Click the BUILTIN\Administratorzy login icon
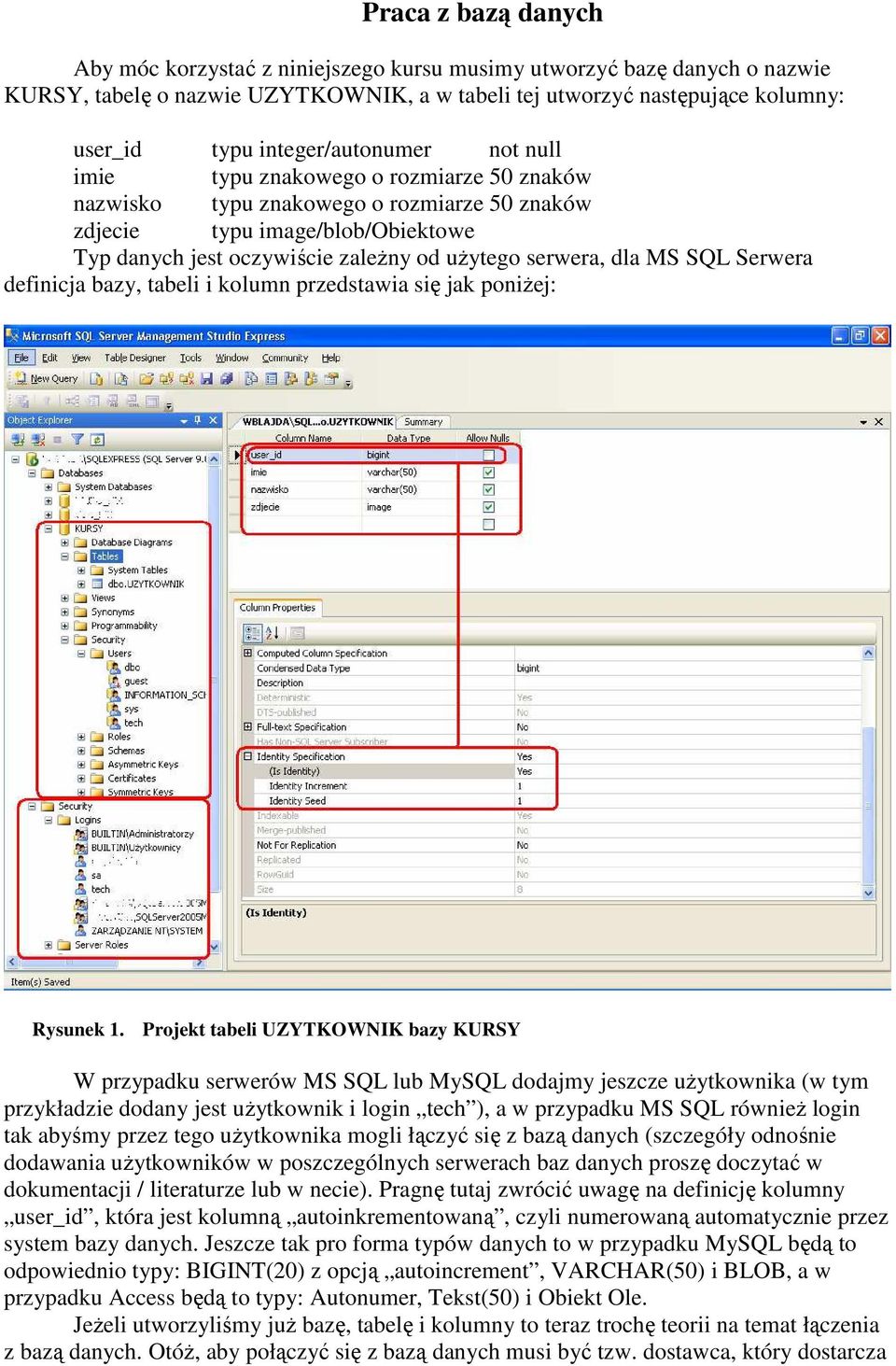Image resolution: width=896 pixels, height=1366 pixels. [x=81, y=834]
